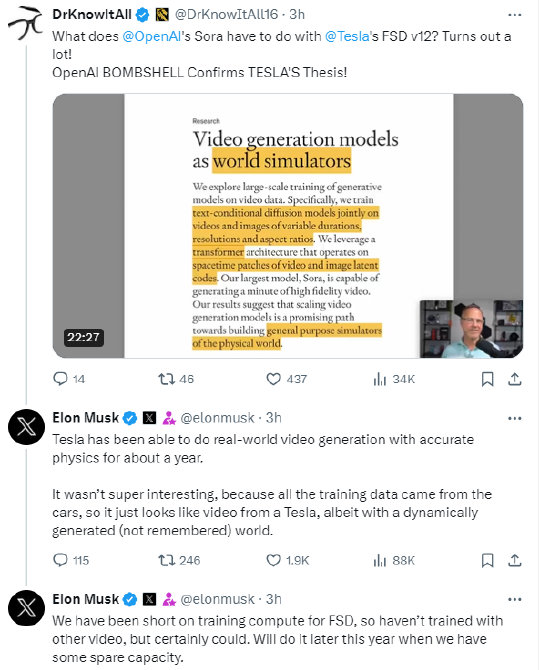Open more menu on Elon's first reply
This screenshot has height=670, width=550.
click(515, 418)
